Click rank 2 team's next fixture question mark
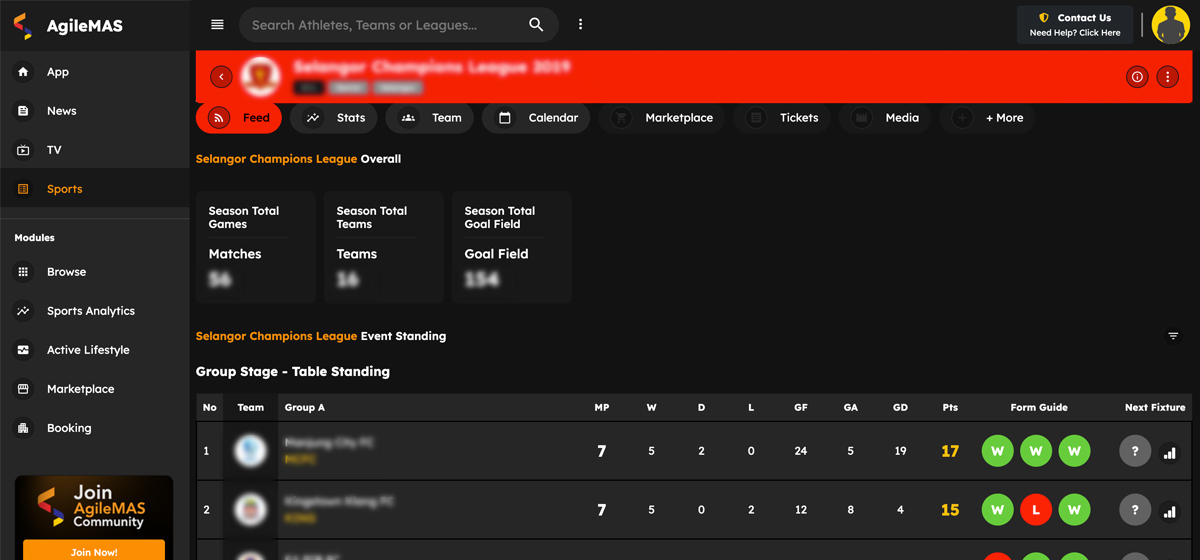1200x560 pixels. pyautogui.click(x=1135, y=510)
